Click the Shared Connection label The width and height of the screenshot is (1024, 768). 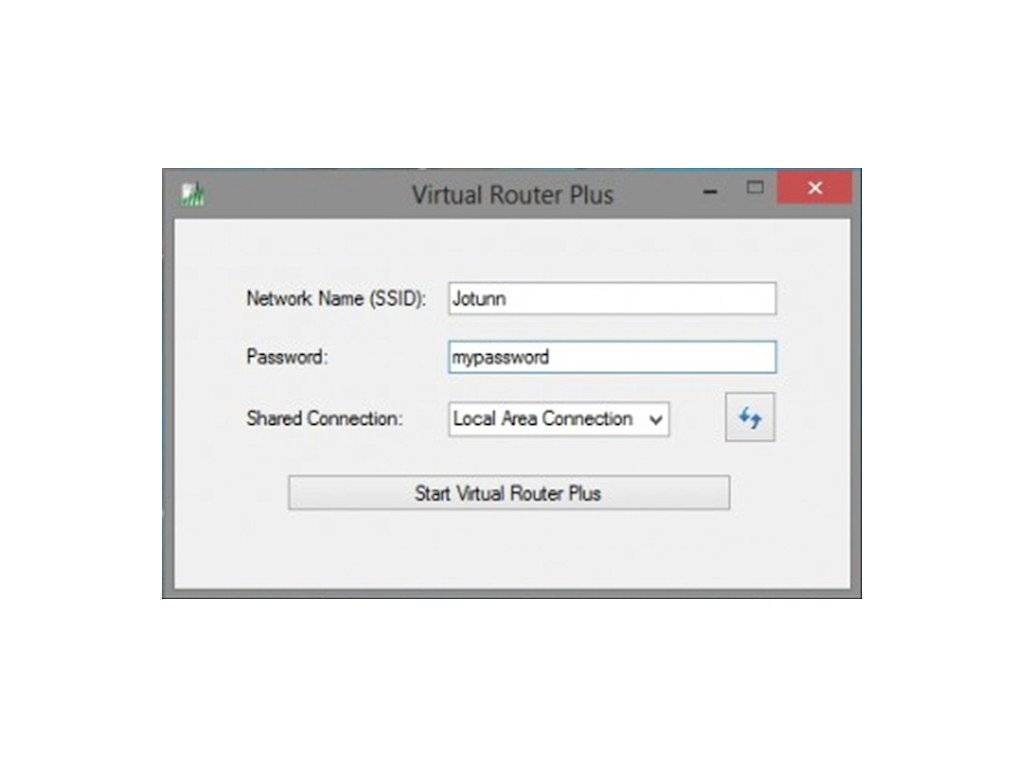(x=325, y=419)
